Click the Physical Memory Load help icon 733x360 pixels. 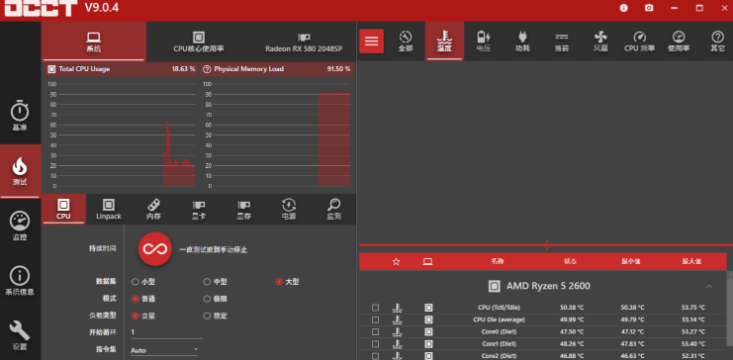(x=207, y=69)
